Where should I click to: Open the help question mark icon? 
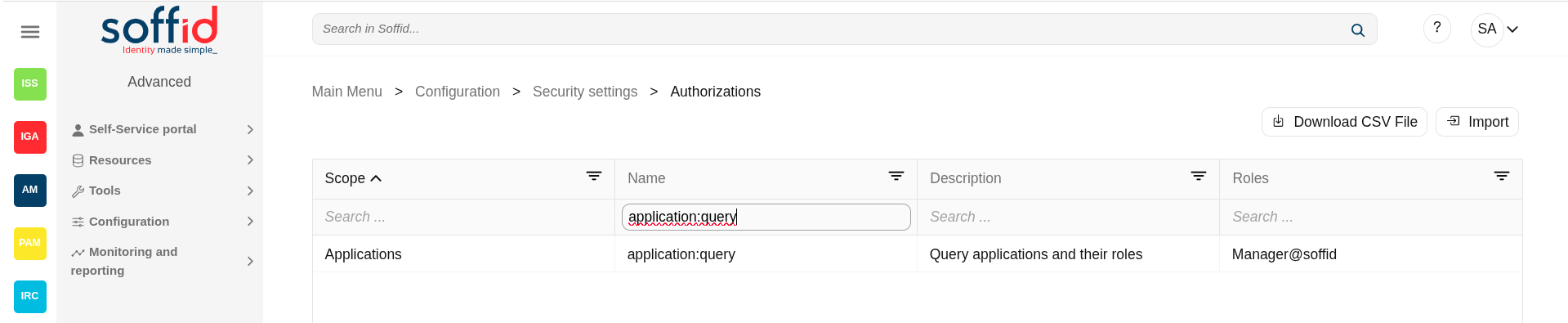coord(1436,29)
